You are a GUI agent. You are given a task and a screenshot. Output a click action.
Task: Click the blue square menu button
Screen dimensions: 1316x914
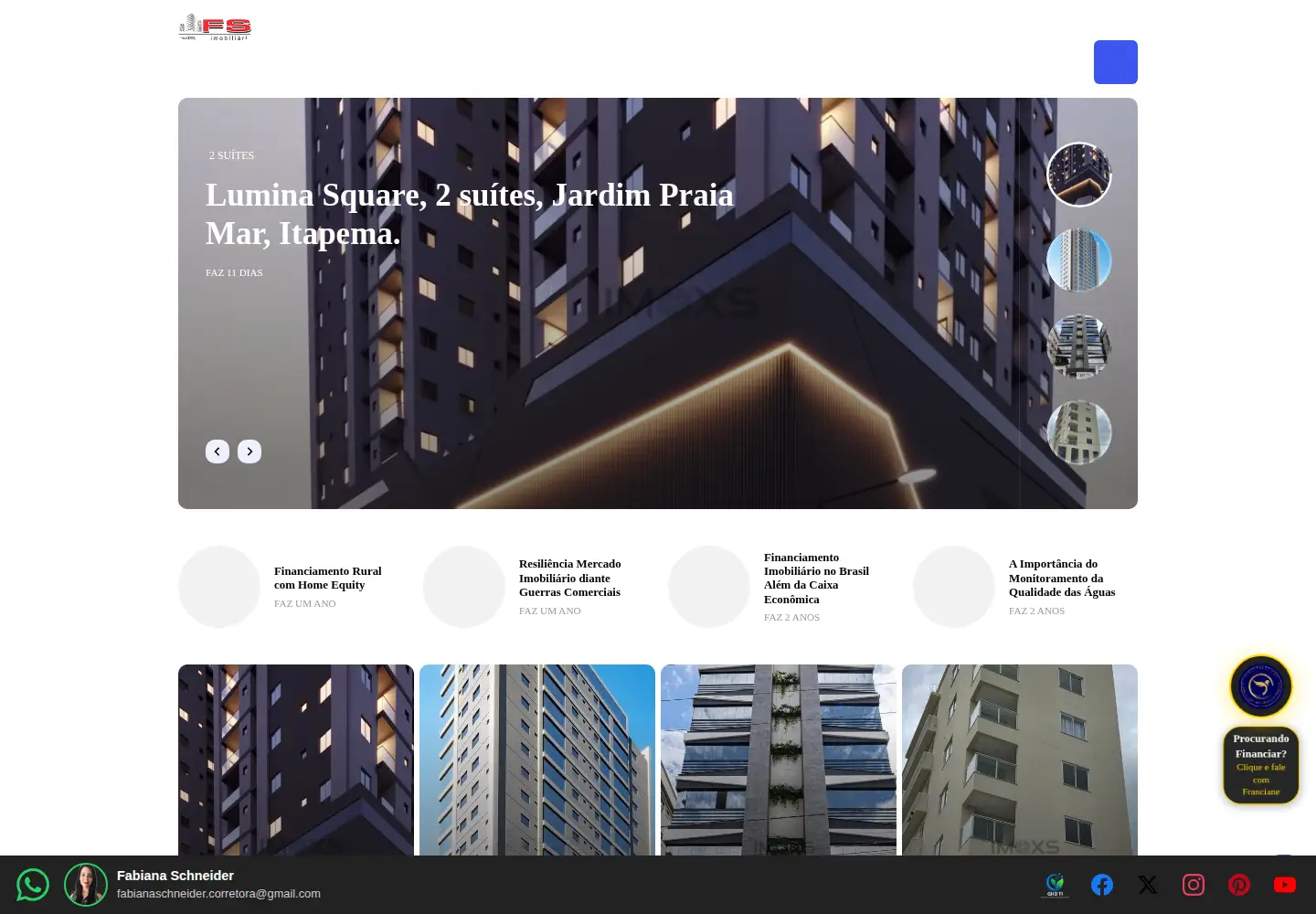(1116, 62)
